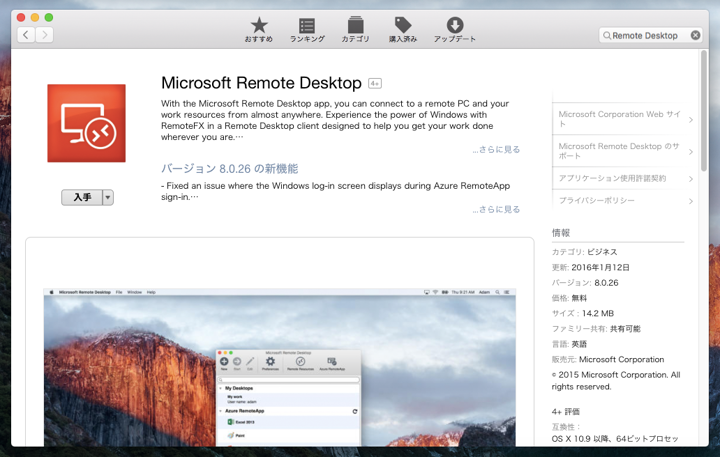Viewport: 720px width, 457px height.
Task: Go forward with the right arrow button
Action: (45, 35)
